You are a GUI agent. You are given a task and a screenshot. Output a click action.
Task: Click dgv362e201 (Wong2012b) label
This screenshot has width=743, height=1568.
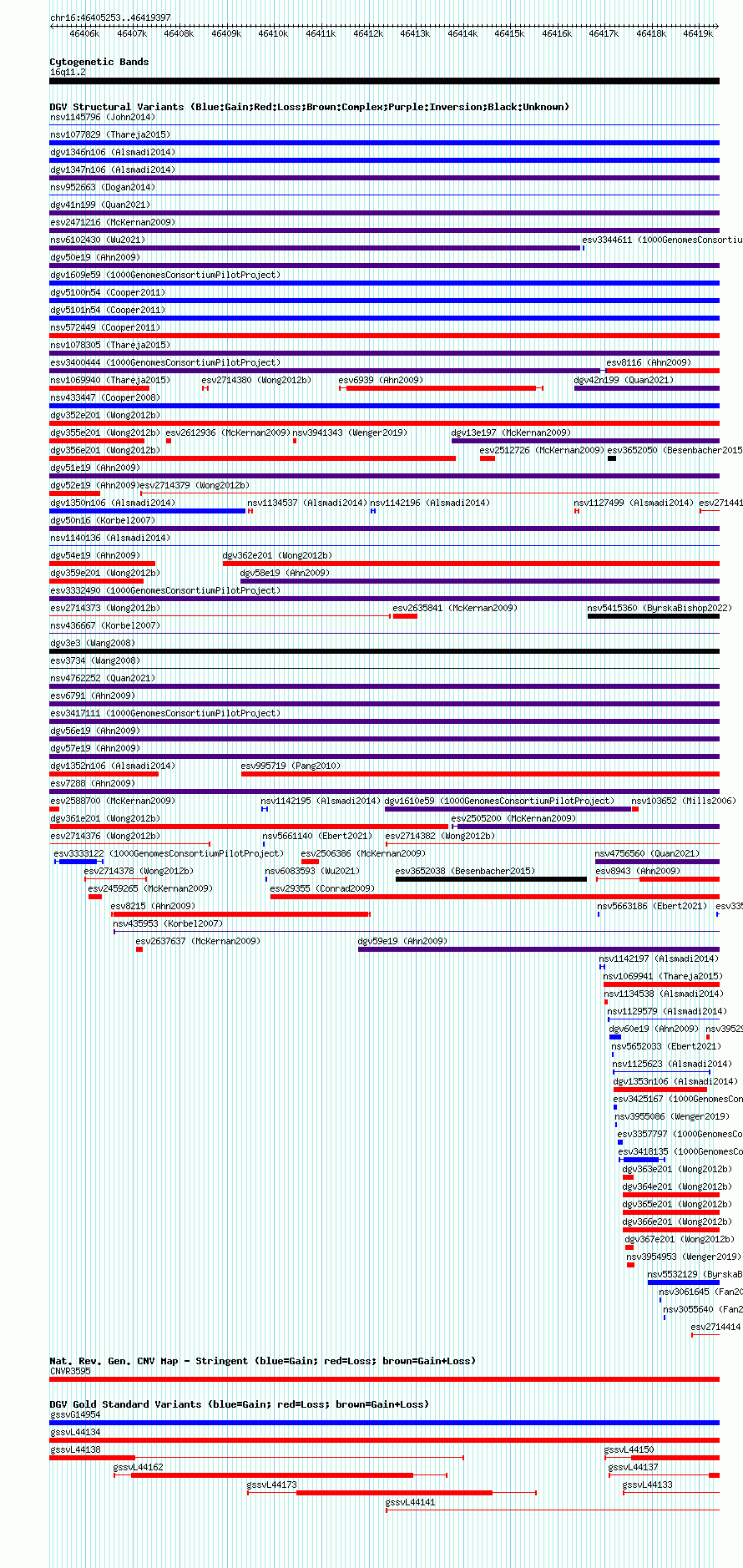pos(277,555)
